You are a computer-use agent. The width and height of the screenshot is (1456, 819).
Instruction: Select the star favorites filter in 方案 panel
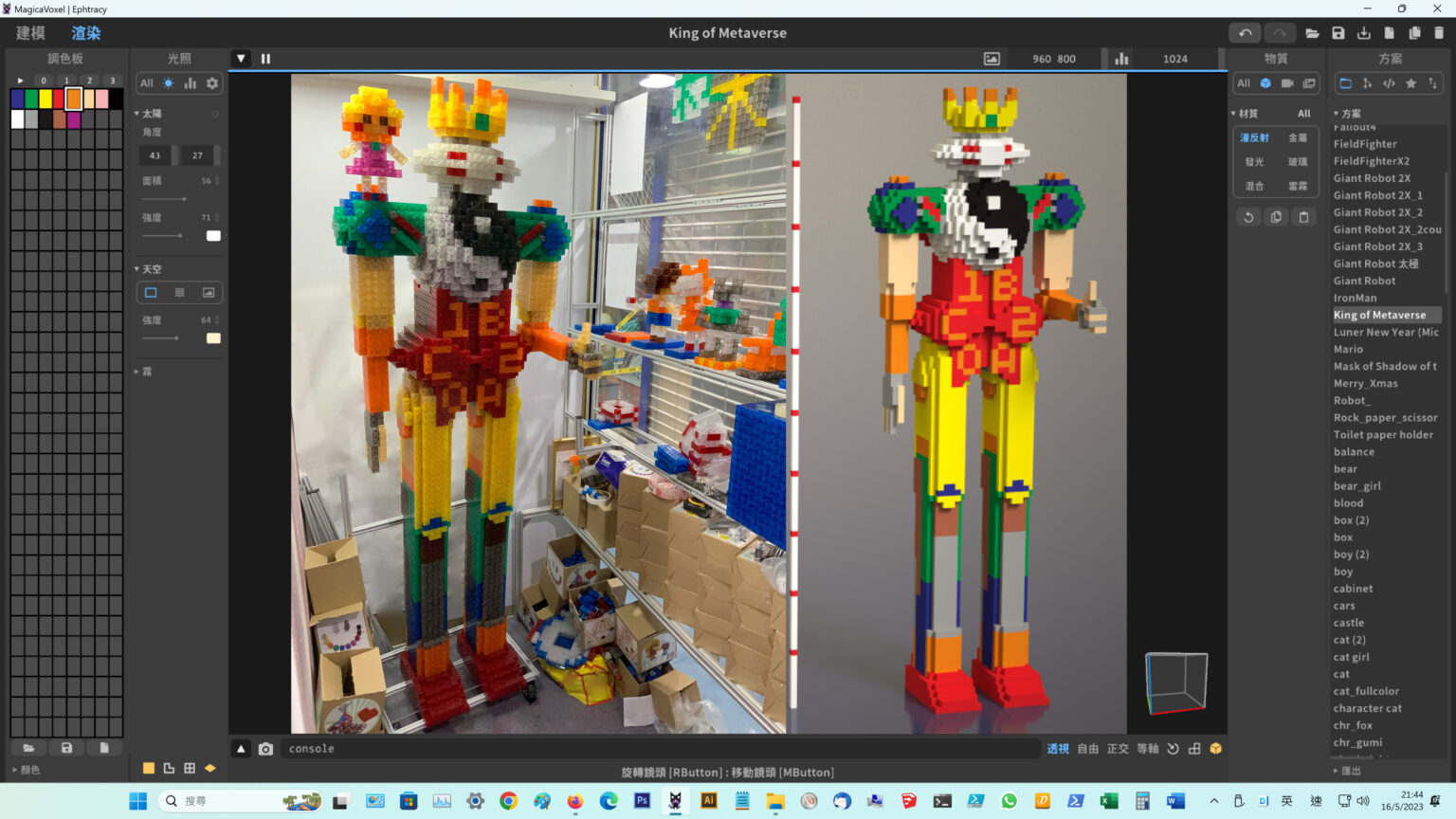click(1411, 83)
